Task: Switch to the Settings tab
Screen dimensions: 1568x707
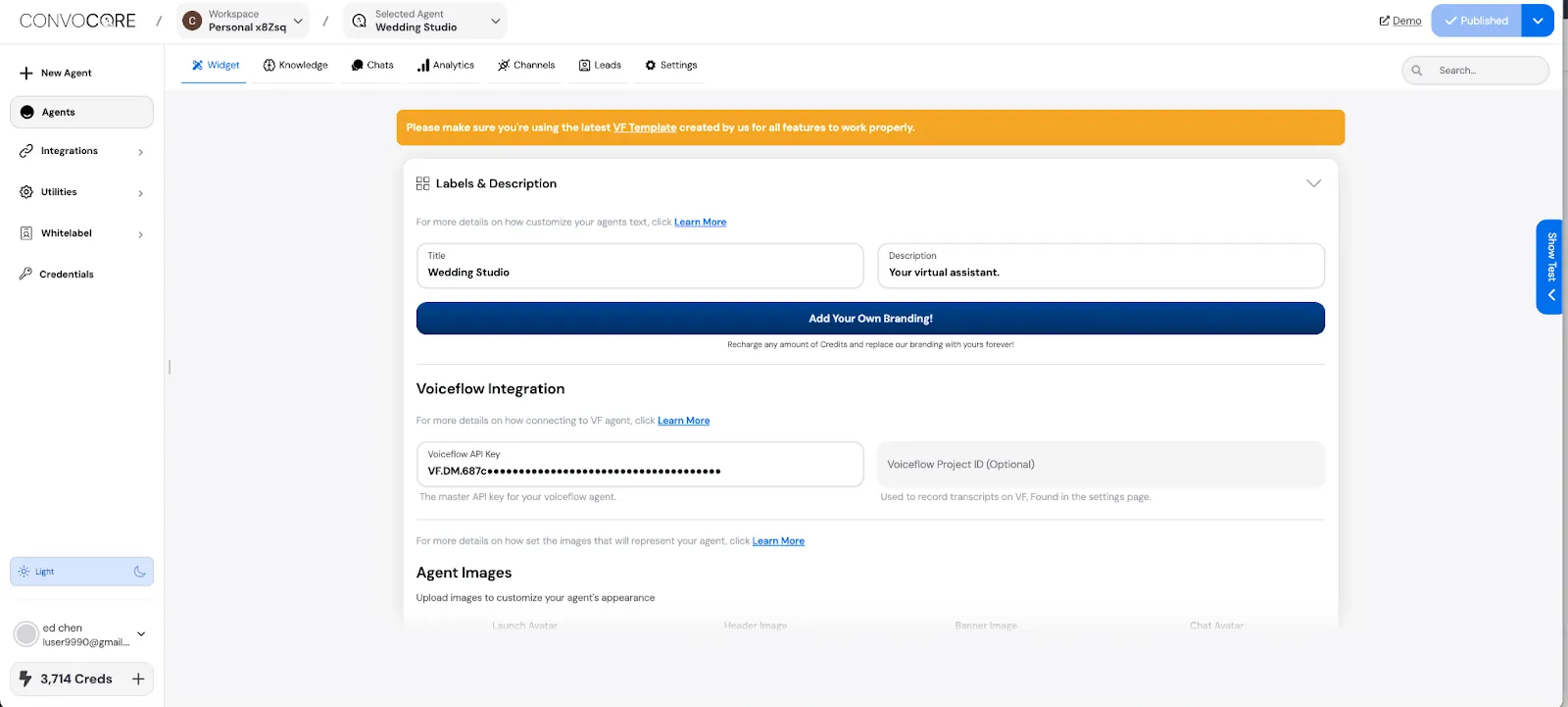Action: point(670,65)
